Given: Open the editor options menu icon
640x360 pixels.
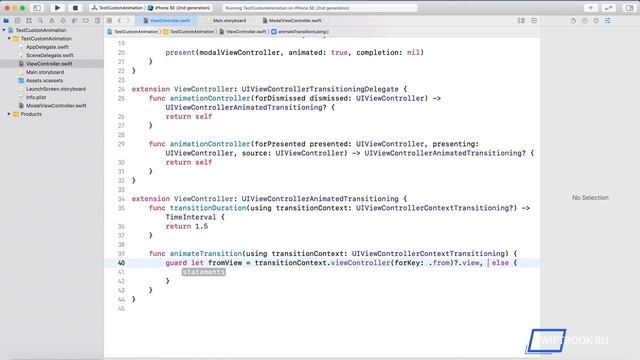Looking at the screenshot, I should pyautogui.click(x=521, y=20).
